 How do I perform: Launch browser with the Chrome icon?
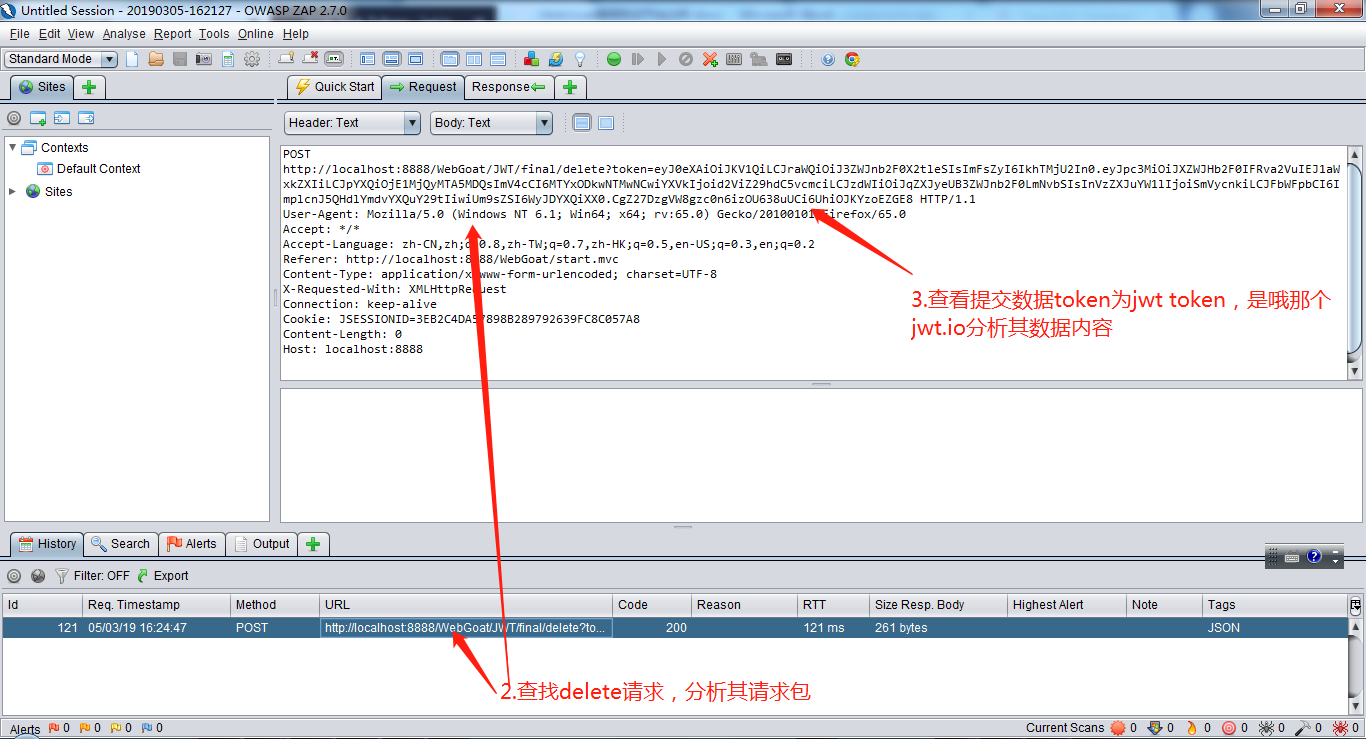click(852, 59)
